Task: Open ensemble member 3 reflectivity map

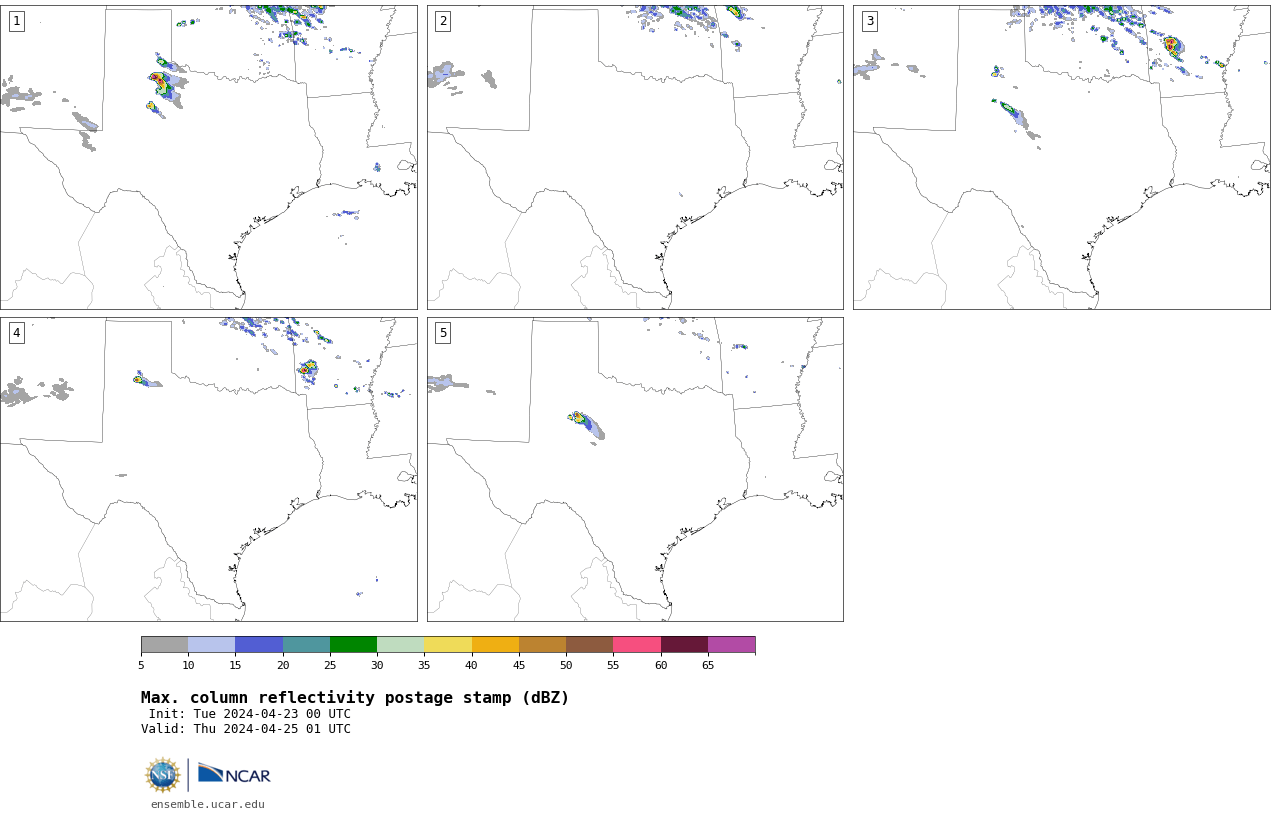Action: coord(1061,157)
